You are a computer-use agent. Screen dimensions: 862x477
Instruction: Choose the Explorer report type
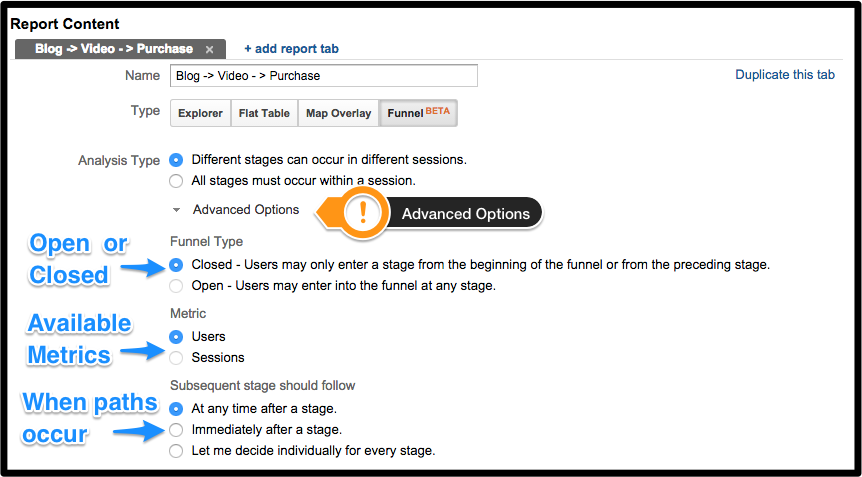[x=201, y=113]
